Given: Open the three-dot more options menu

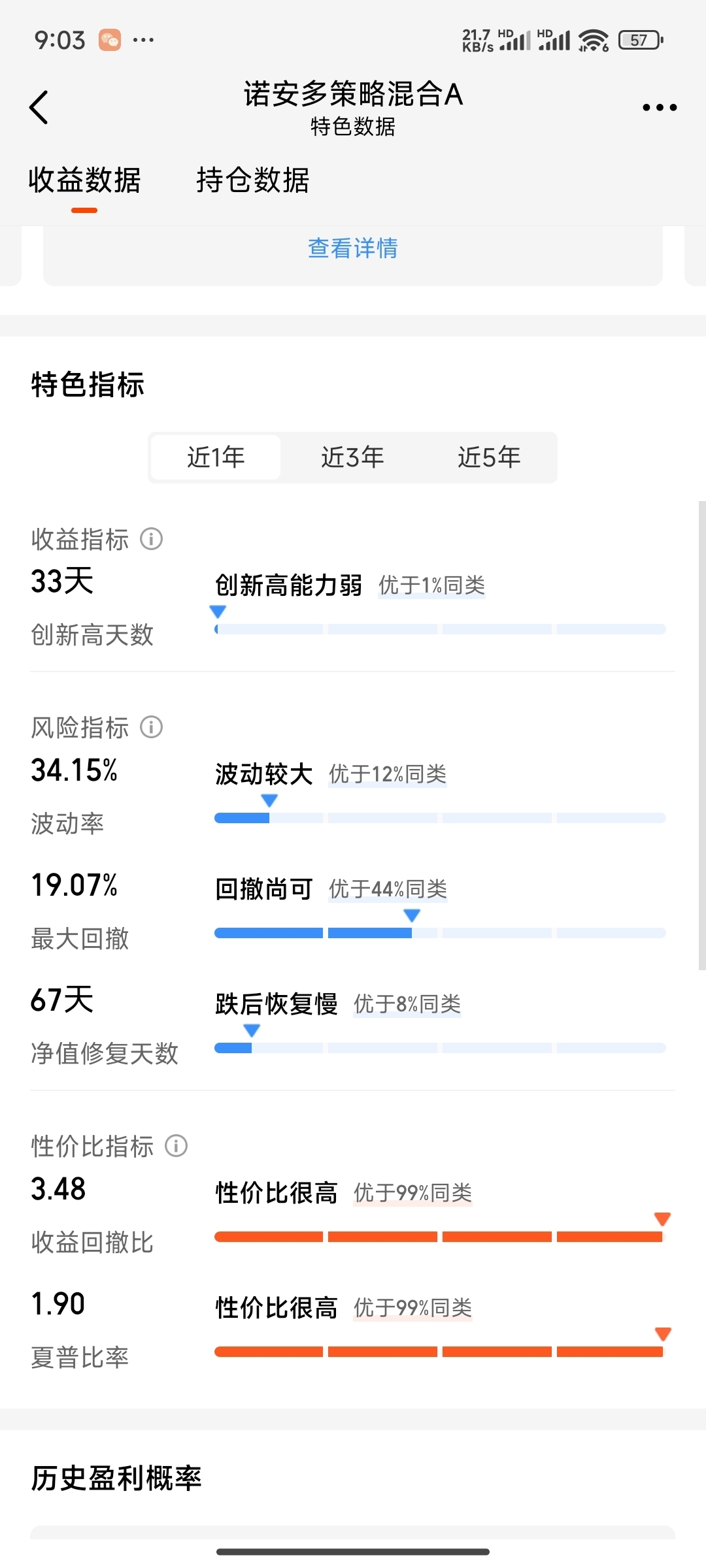Looking at the screenshot, I should pyautogui.click(x=659, y=107).
